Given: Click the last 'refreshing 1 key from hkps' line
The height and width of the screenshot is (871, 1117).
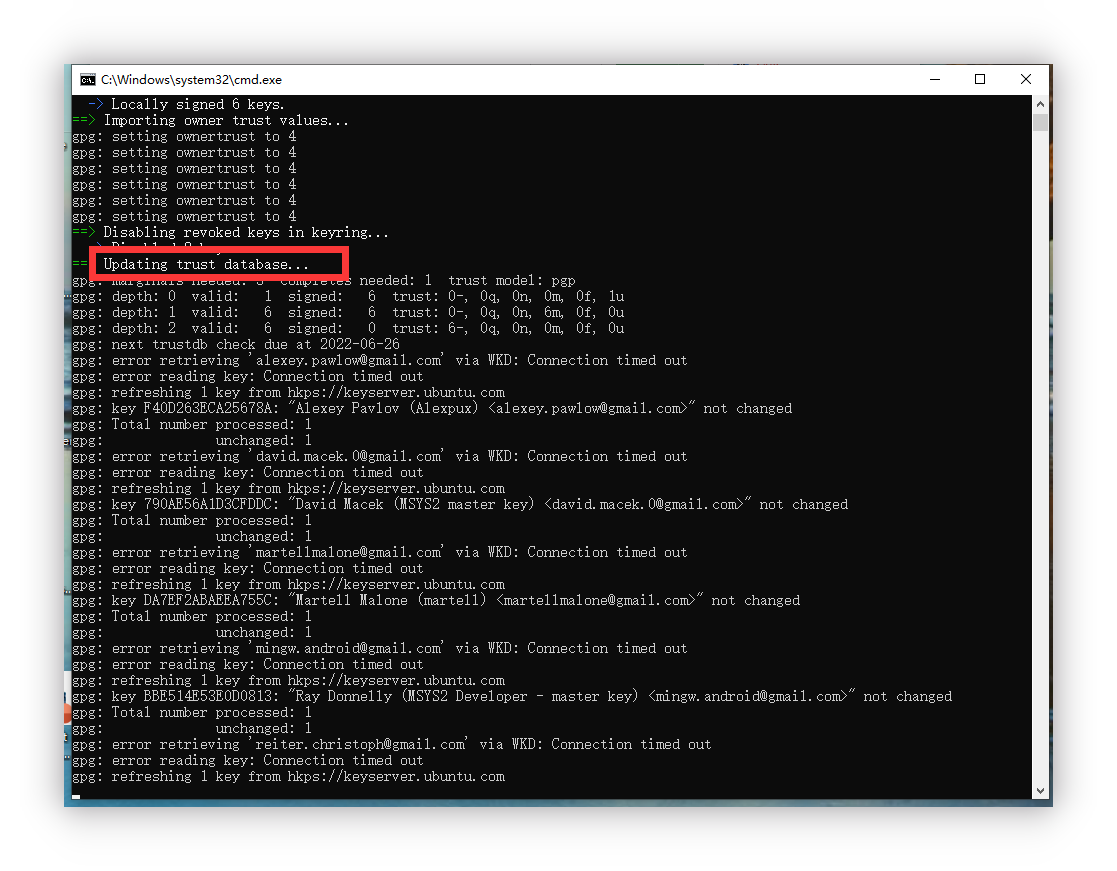Looking at the screenshot, I should pyautogui.click(x=289, y=776).
